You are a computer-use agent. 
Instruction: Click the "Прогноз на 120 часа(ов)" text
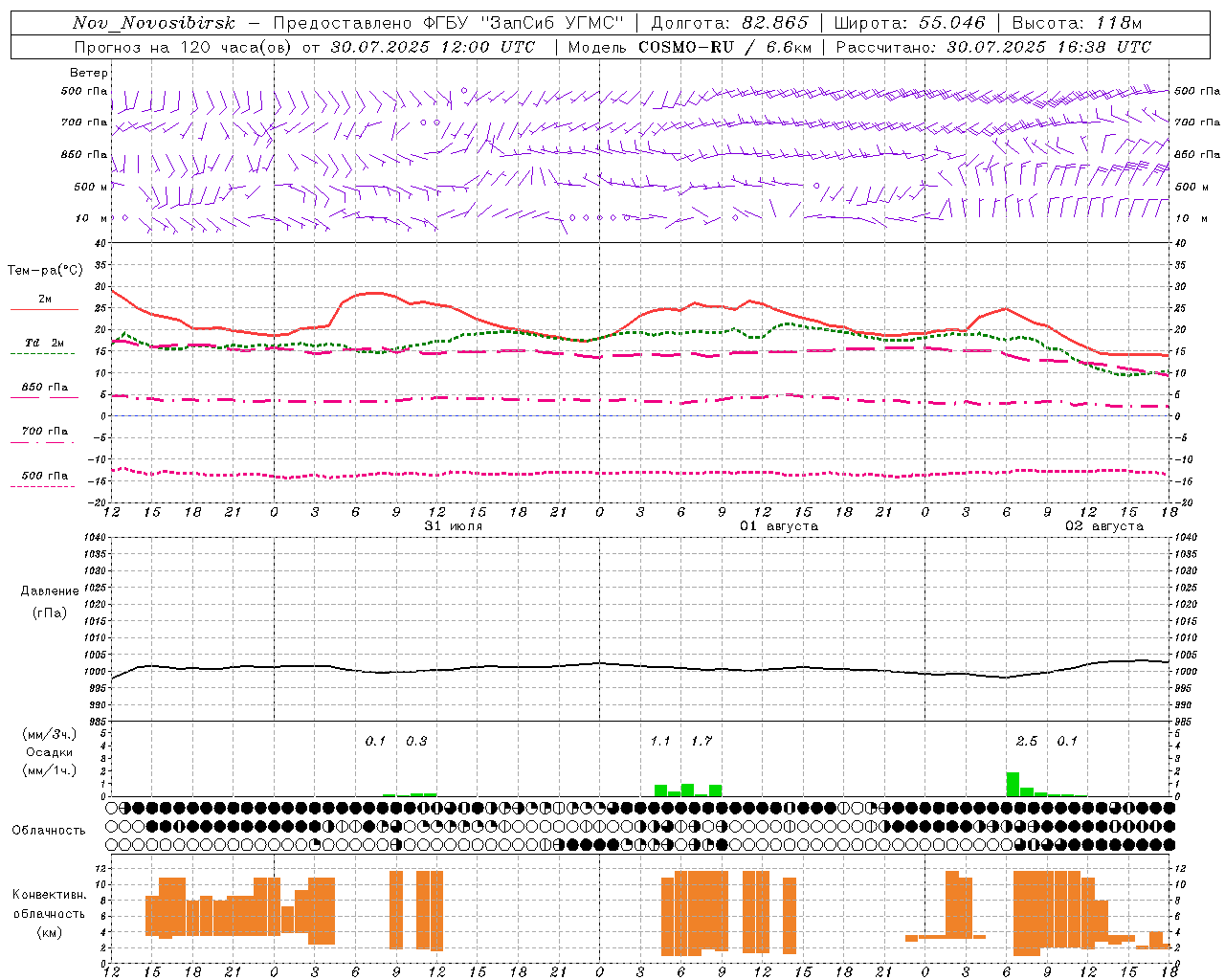[x=184, y=47]
